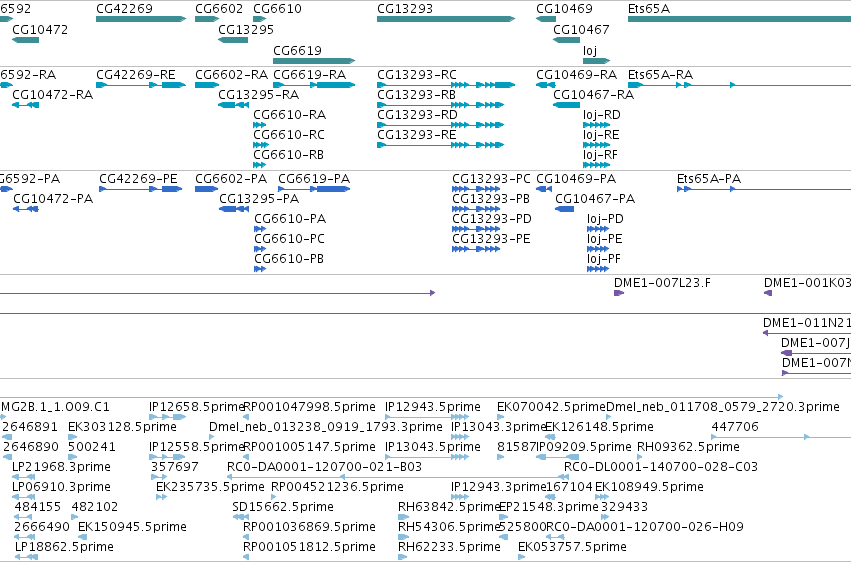Select EST IP12943.5prime label

(x=433, y=406)
